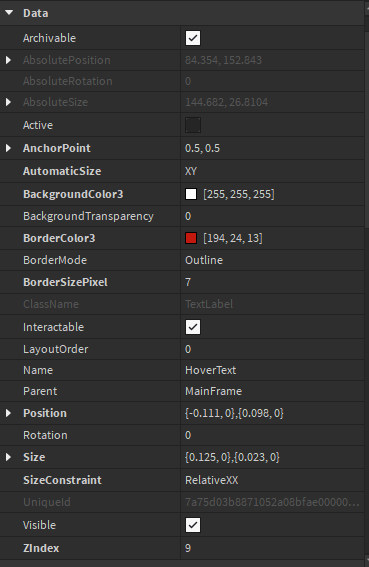The width and height of the screenshot is (369, 567).
Task: Expand the Size property arrow
Action: pos(8,457)
